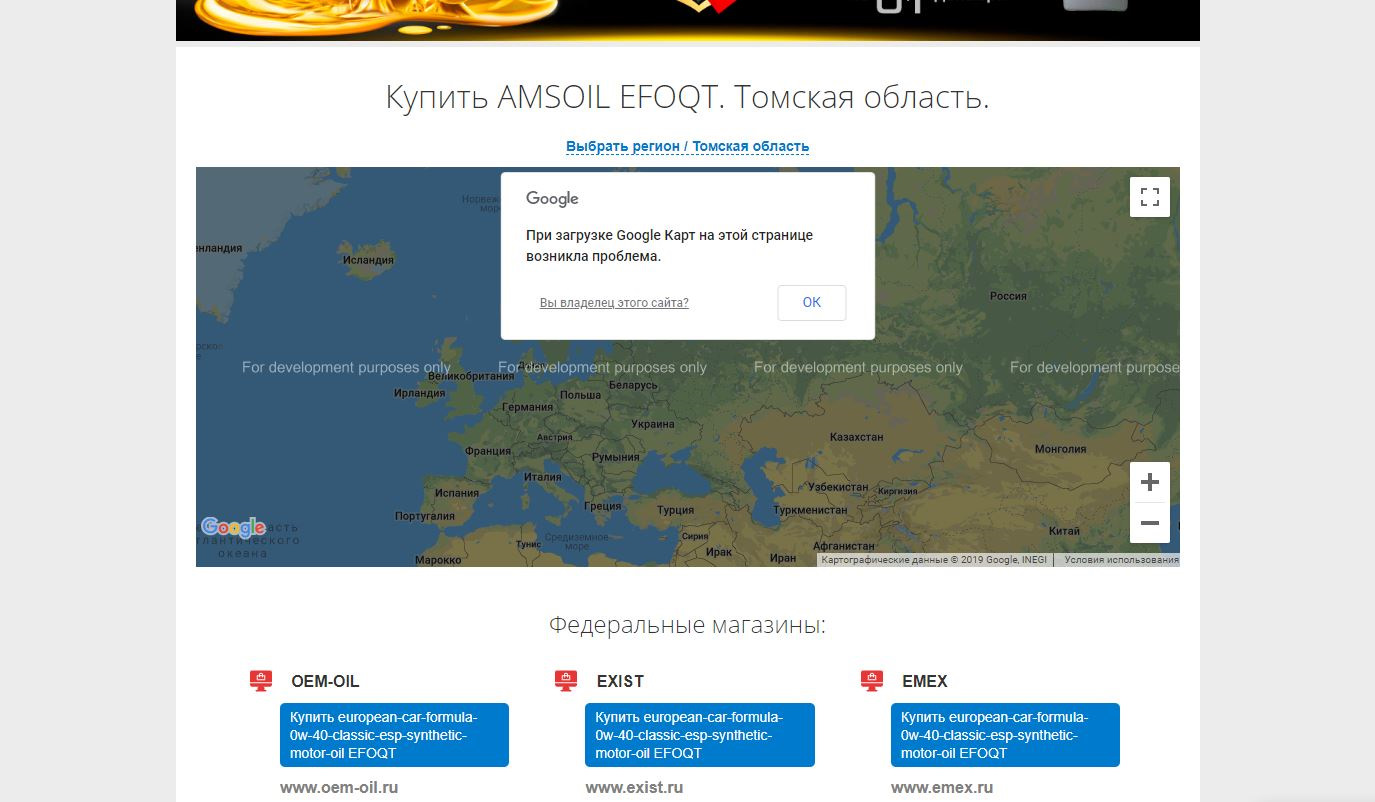Toggle fullscreen view of the map

coord(1149,197)
